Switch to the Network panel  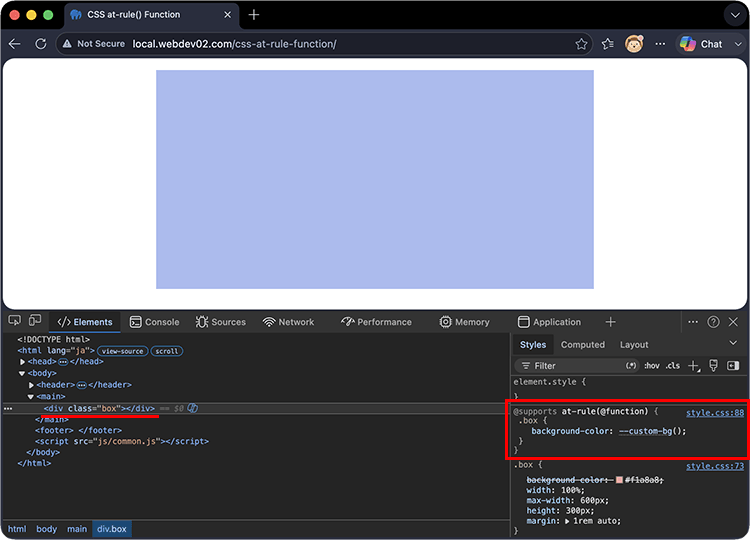point(288,322)
